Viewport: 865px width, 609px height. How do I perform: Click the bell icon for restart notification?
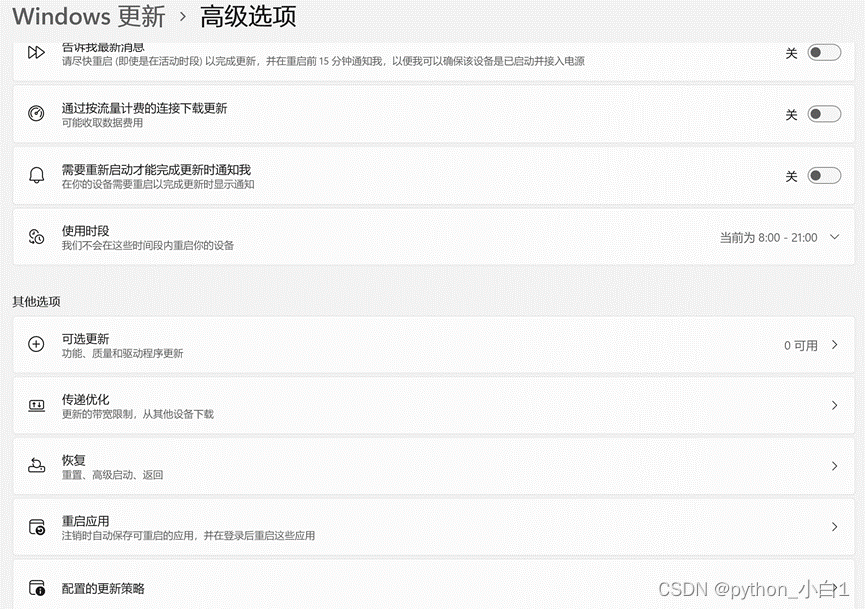36,175
